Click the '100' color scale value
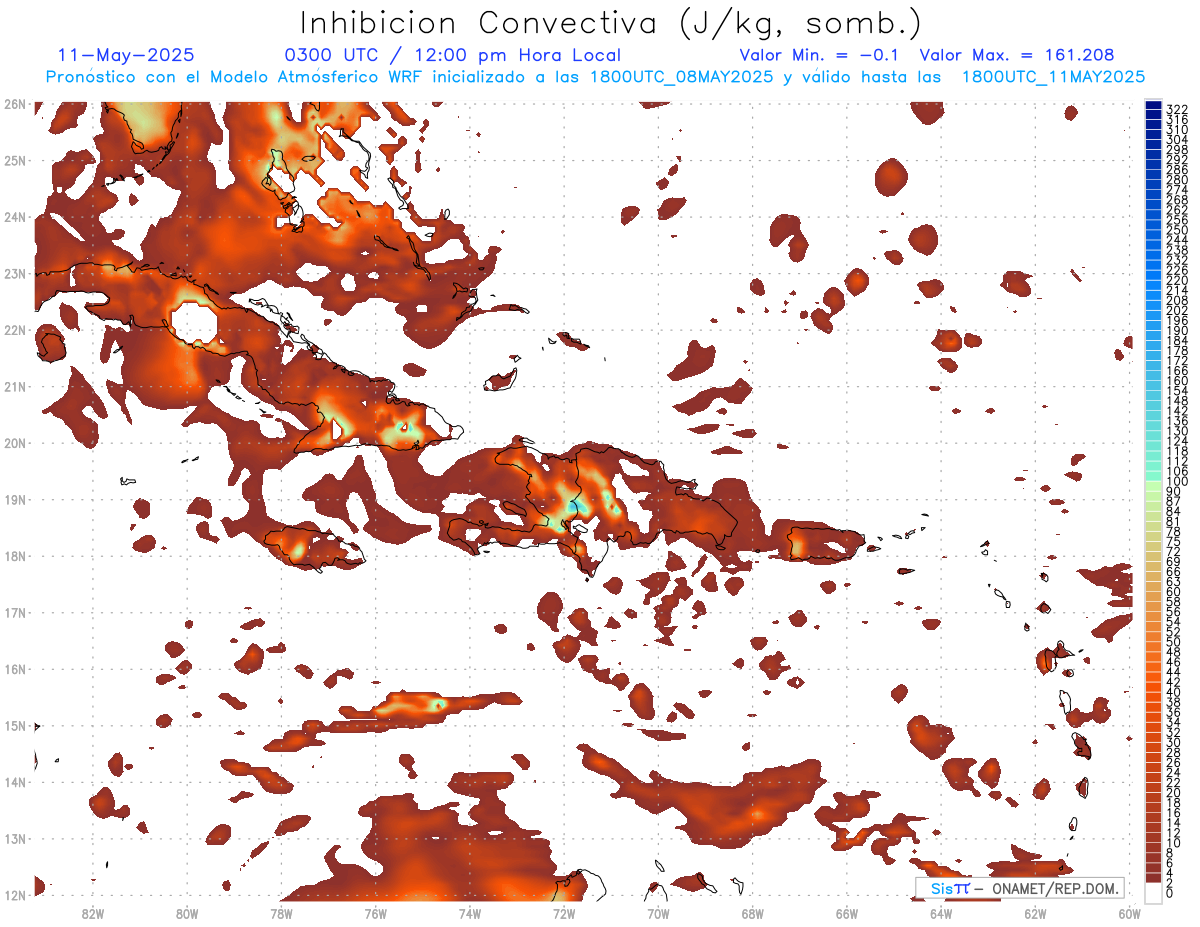Screen dimensions: 1200x927 pyautogui.click(x=1176, y=482)
